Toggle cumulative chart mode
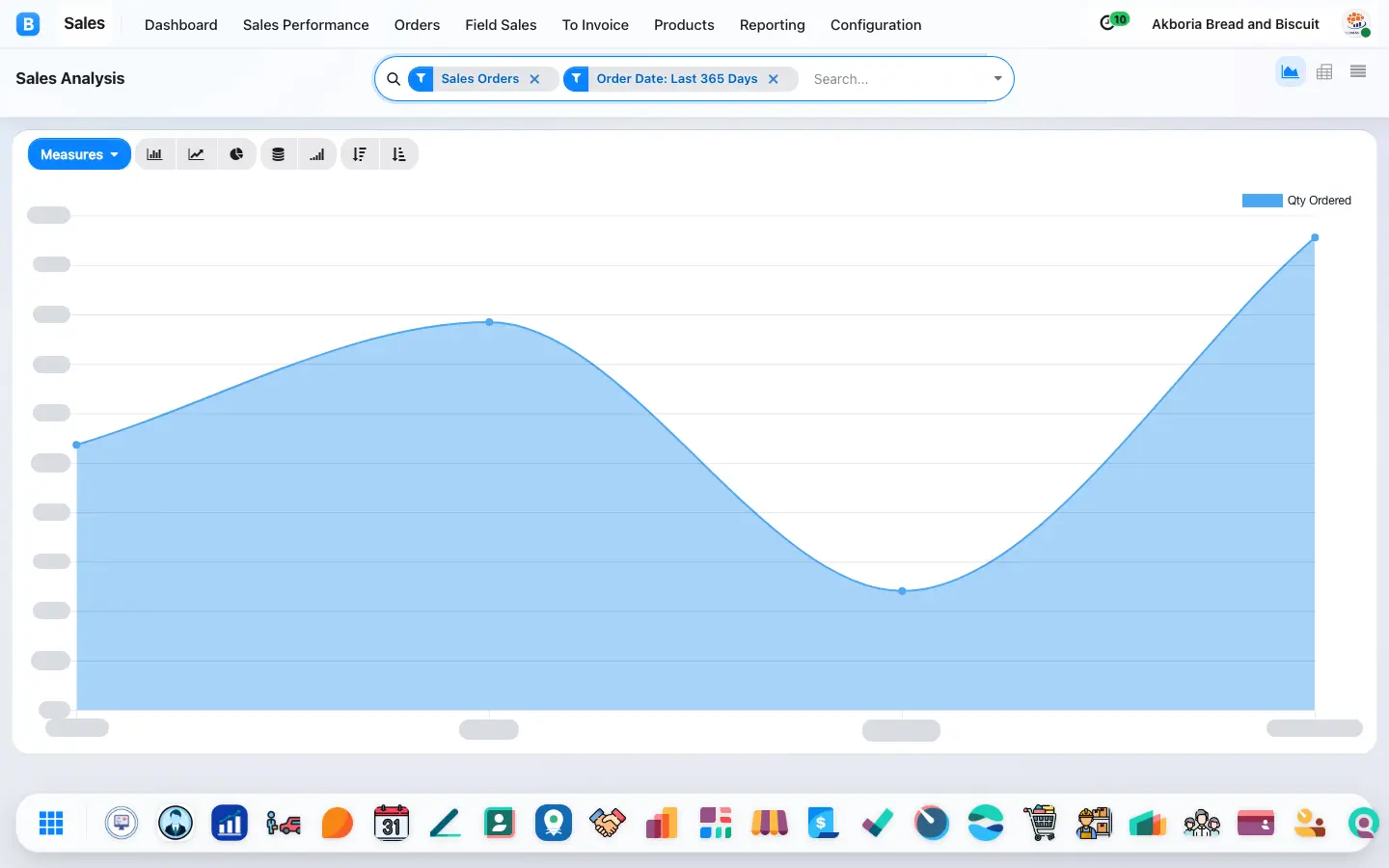 [317, 154]
